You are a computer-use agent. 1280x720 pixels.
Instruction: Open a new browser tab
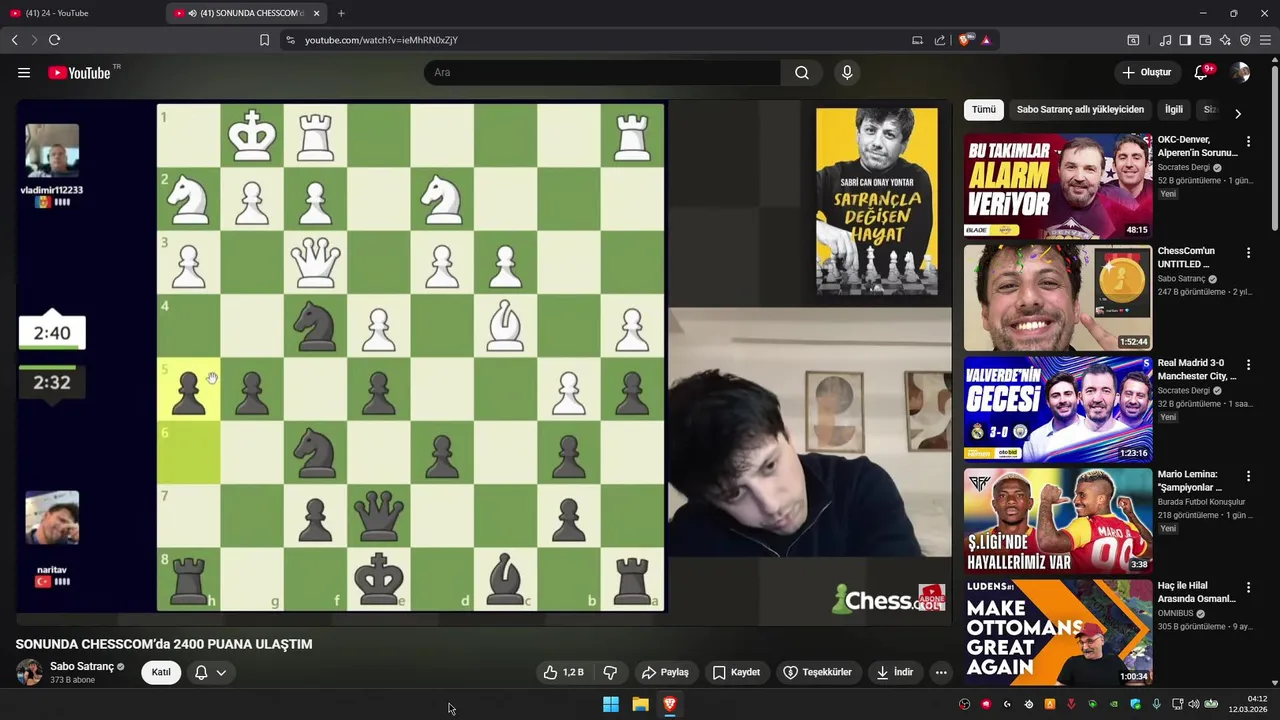[341, 13]
